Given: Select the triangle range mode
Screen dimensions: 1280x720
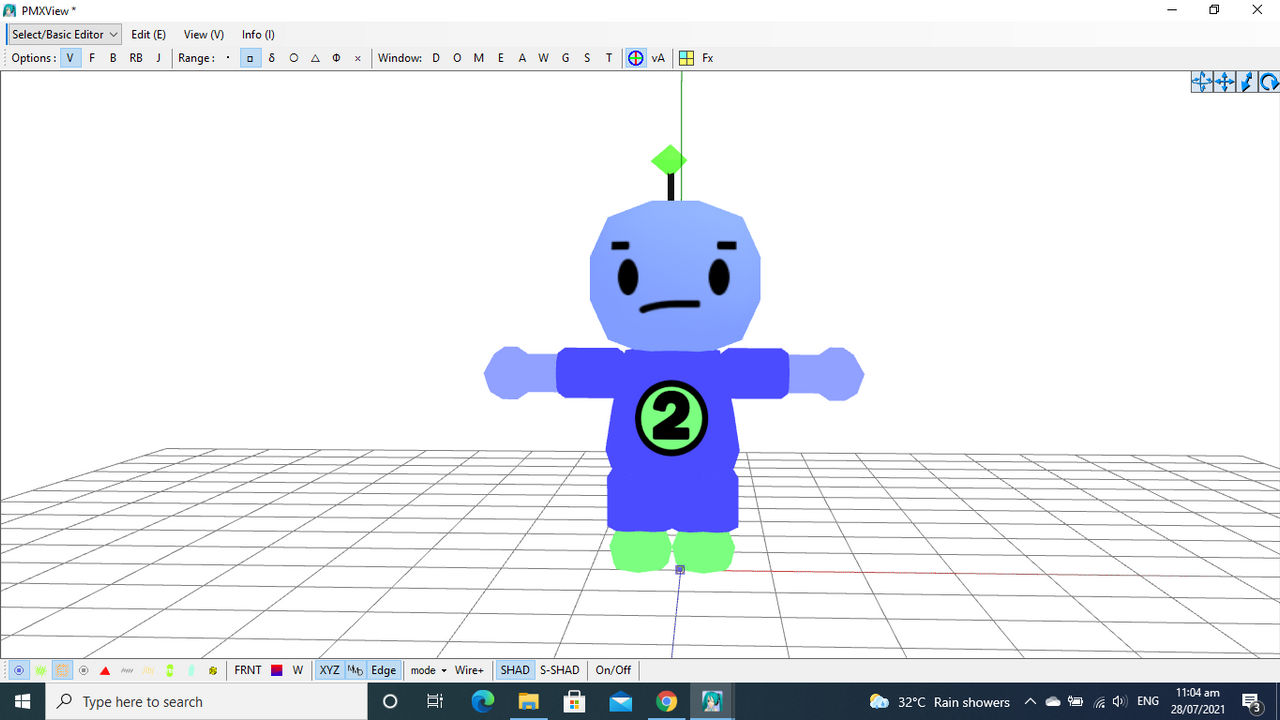Looking at the screenshot, I should 315,58.
